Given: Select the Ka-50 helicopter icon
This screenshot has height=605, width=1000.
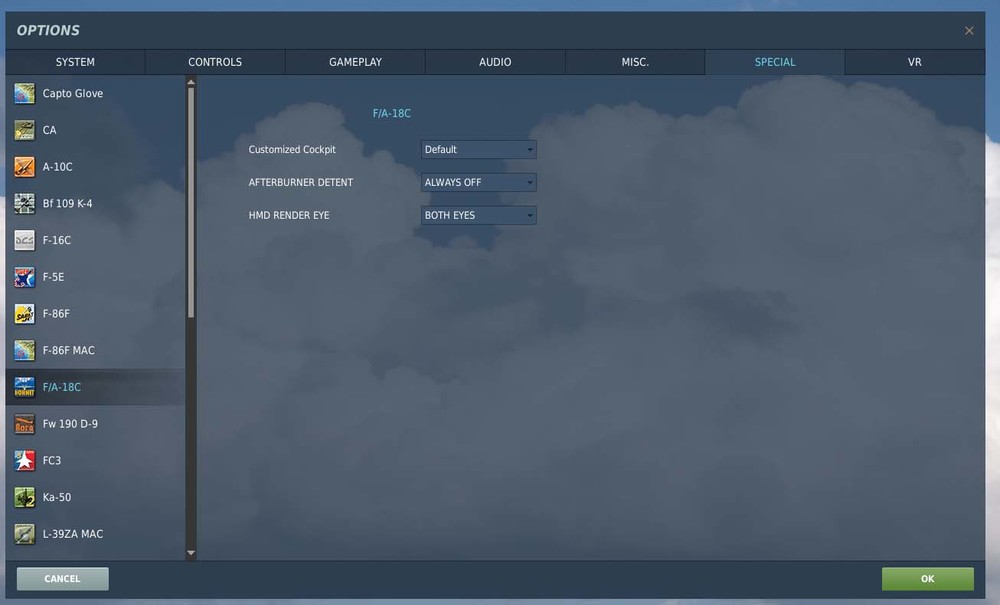Looking at the screenshot, I should pyautogui.click(x=24, y=497).
